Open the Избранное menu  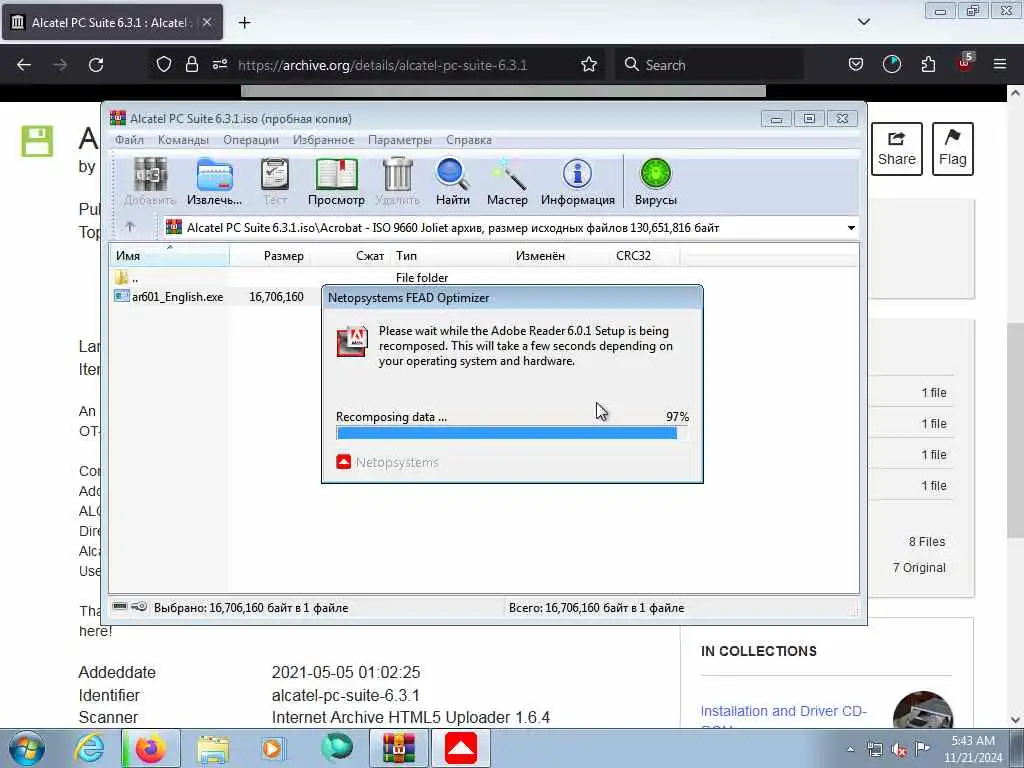[x=323, y=140]
